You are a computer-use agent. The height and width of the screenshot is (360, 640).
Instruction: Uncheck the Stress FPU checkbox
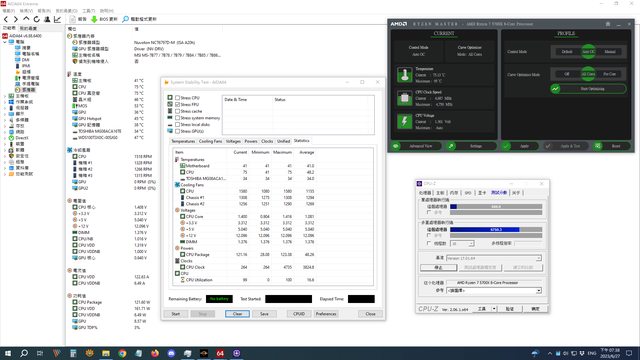pos(178,104)
